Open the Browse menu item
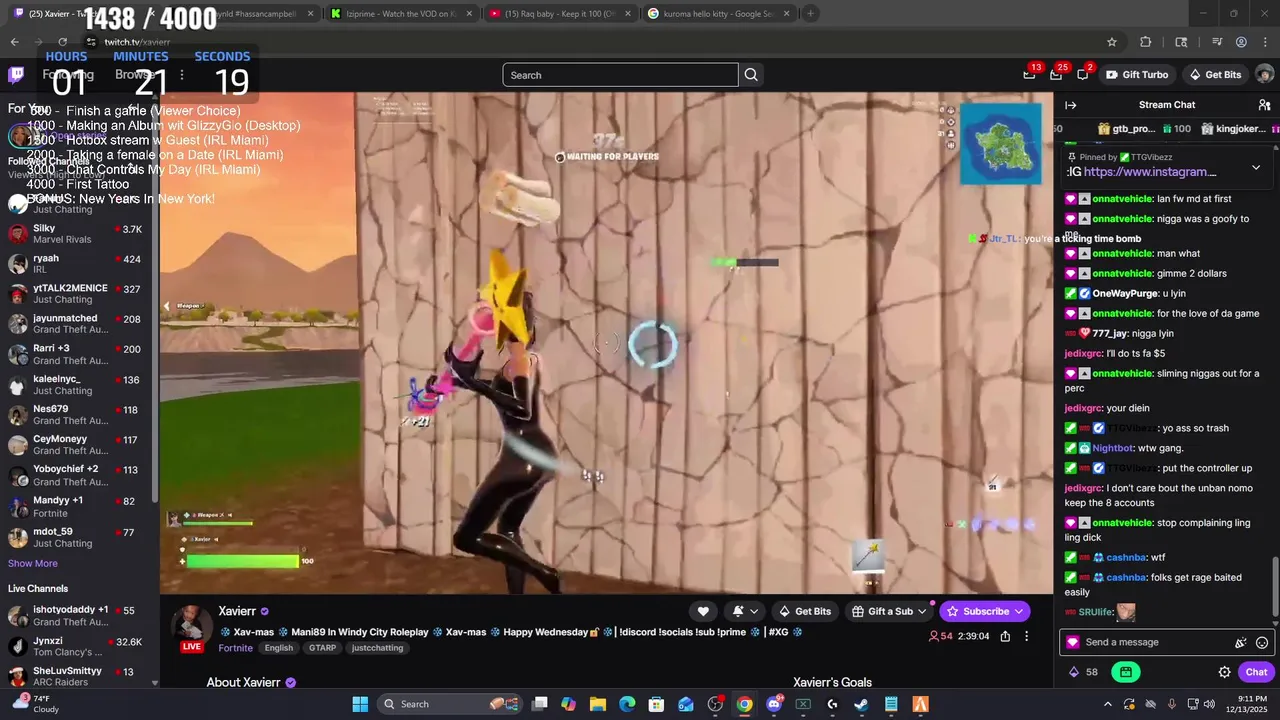 pos(134,75)
